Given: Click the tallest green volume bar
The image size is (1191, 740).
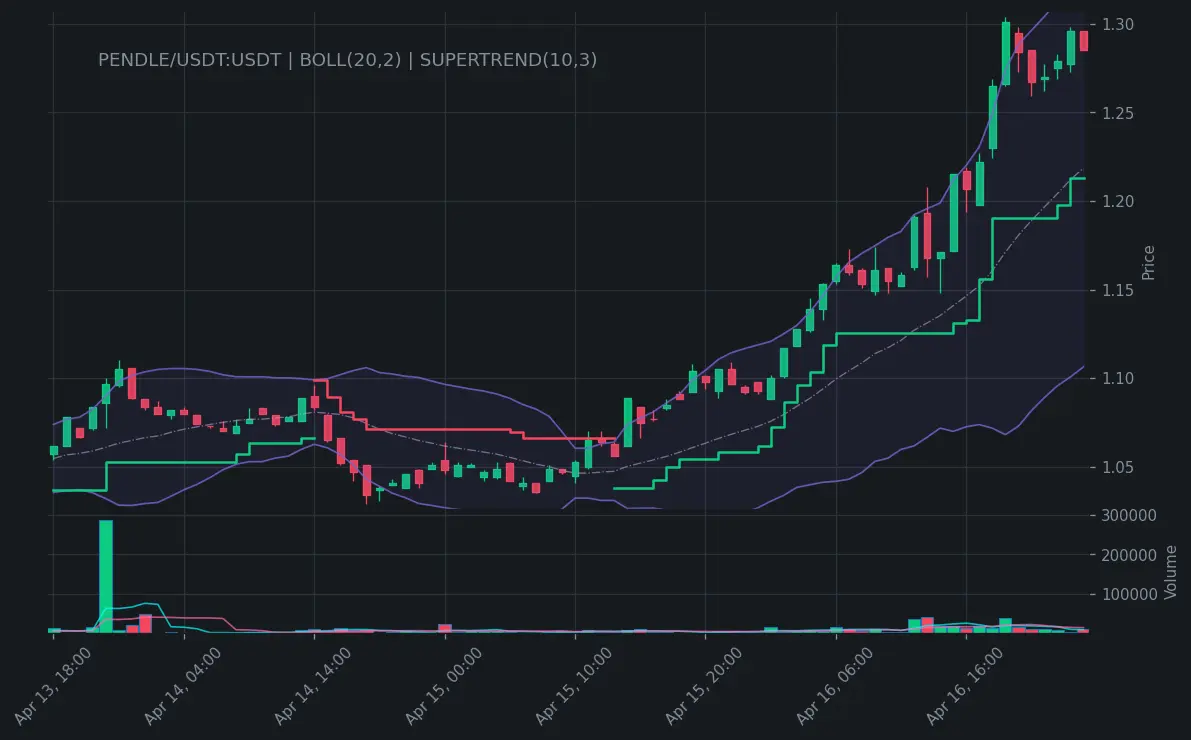Looking at the screenshot, I should pyautogui.click(x=106, y=576).
